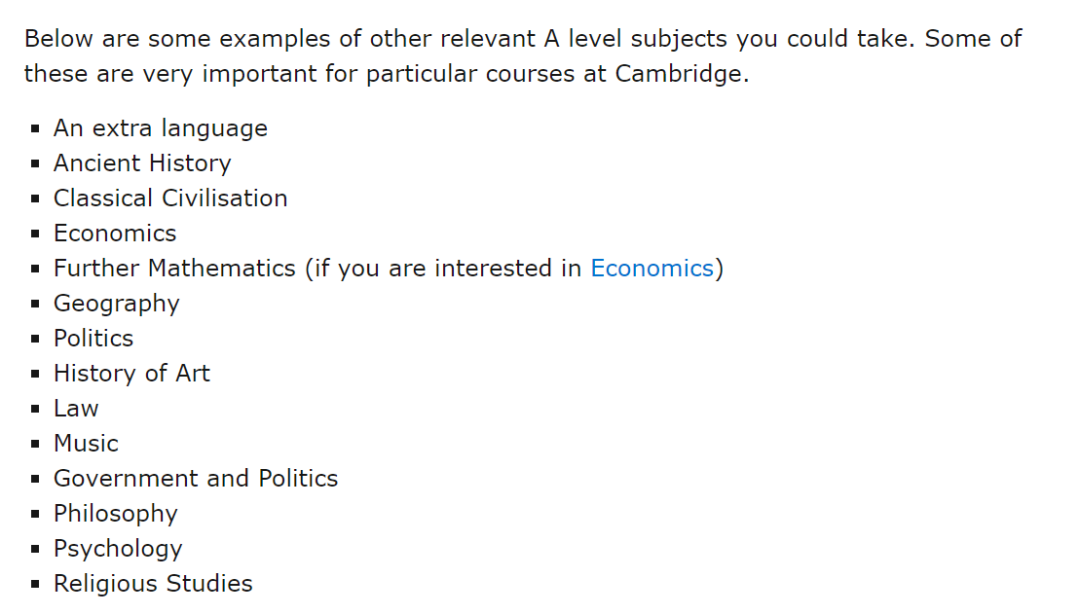Screen dimensions: 1080x614
Task: Click on 'Further Mathematics' text
Action: point(174,268)
